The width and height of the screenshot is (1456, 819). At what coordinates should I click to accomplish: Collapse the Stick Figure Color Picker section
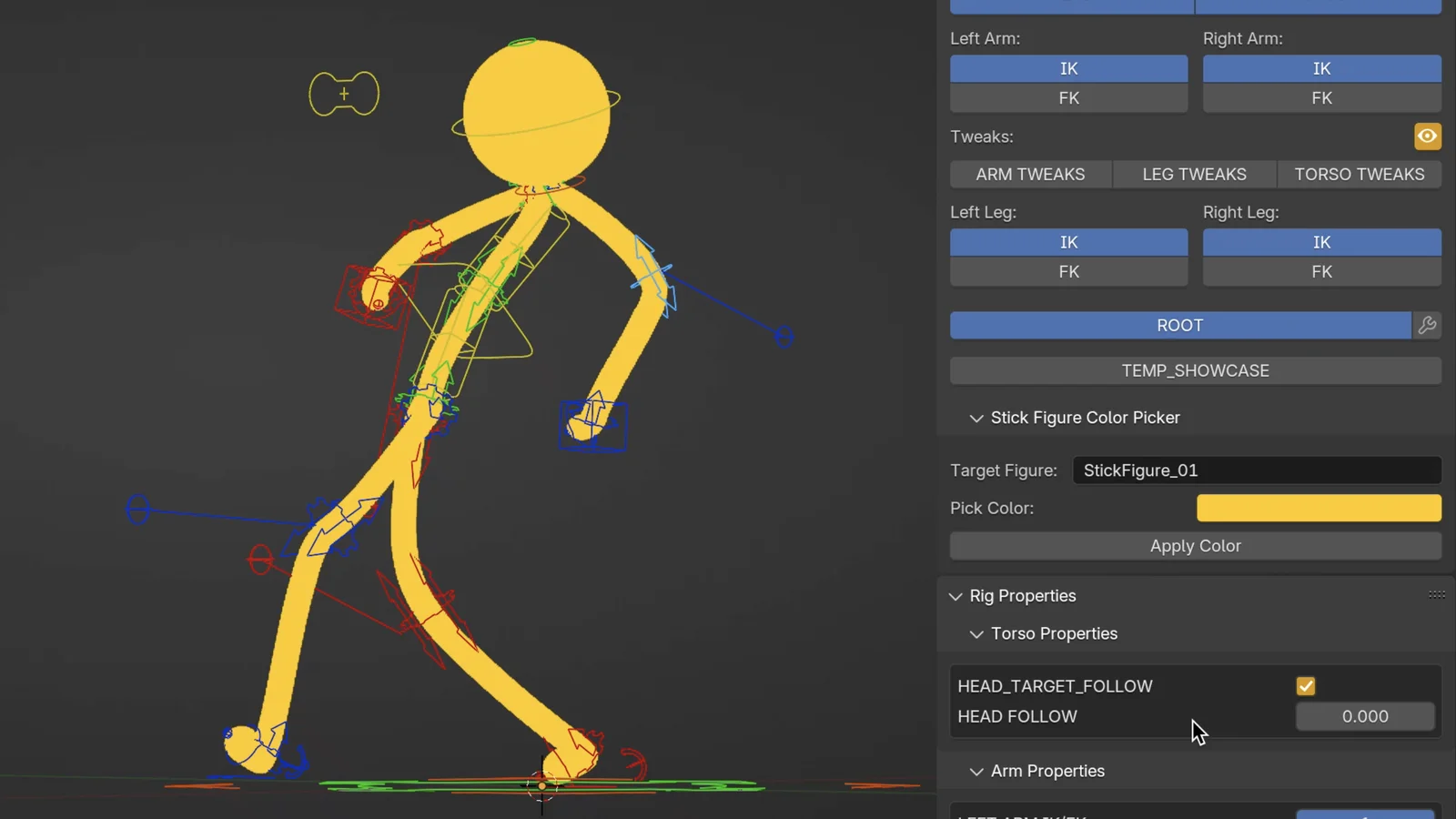pos(976,418)
